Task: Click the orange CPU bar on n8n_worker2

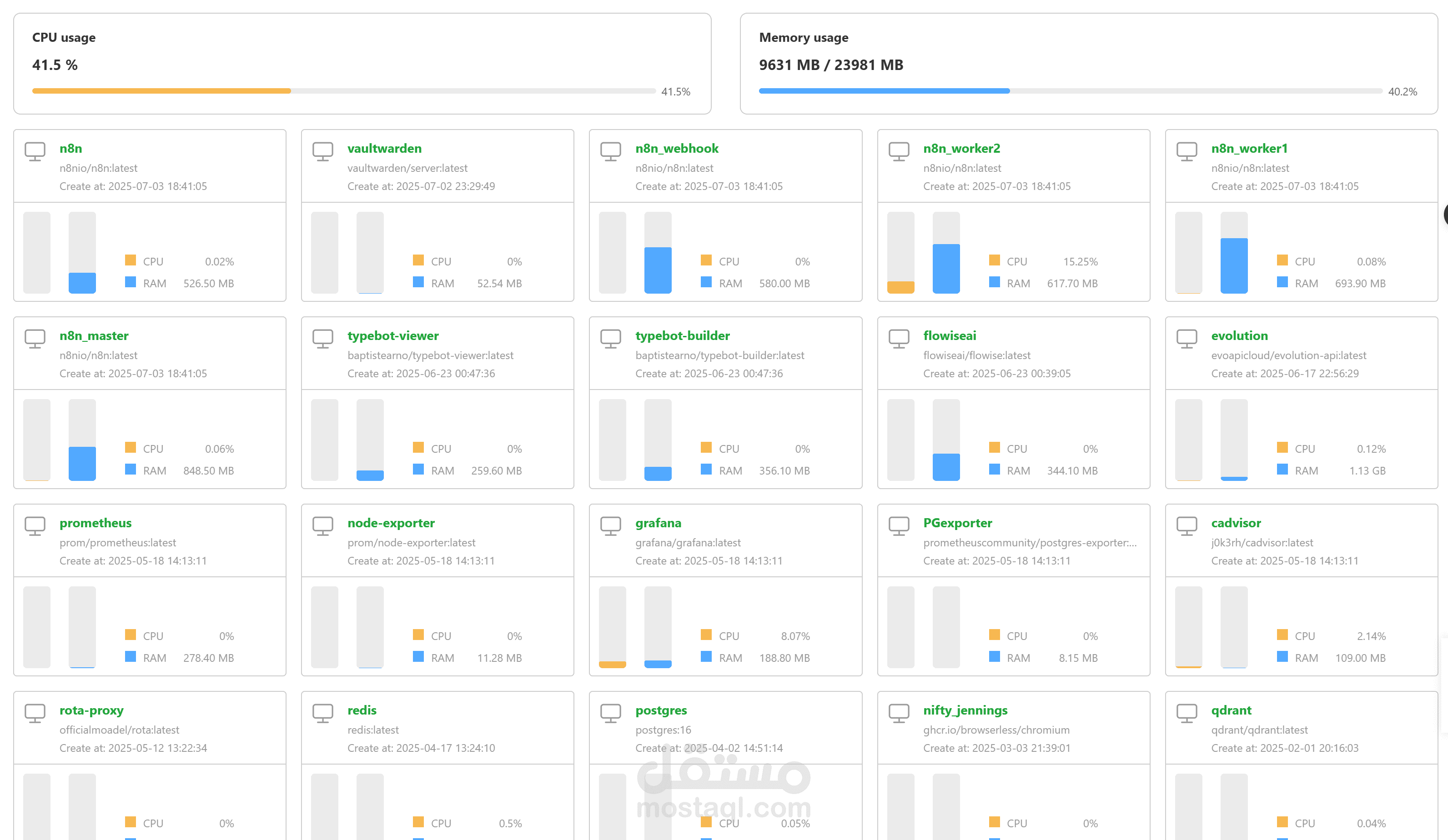Action: (x=900, y=287)
